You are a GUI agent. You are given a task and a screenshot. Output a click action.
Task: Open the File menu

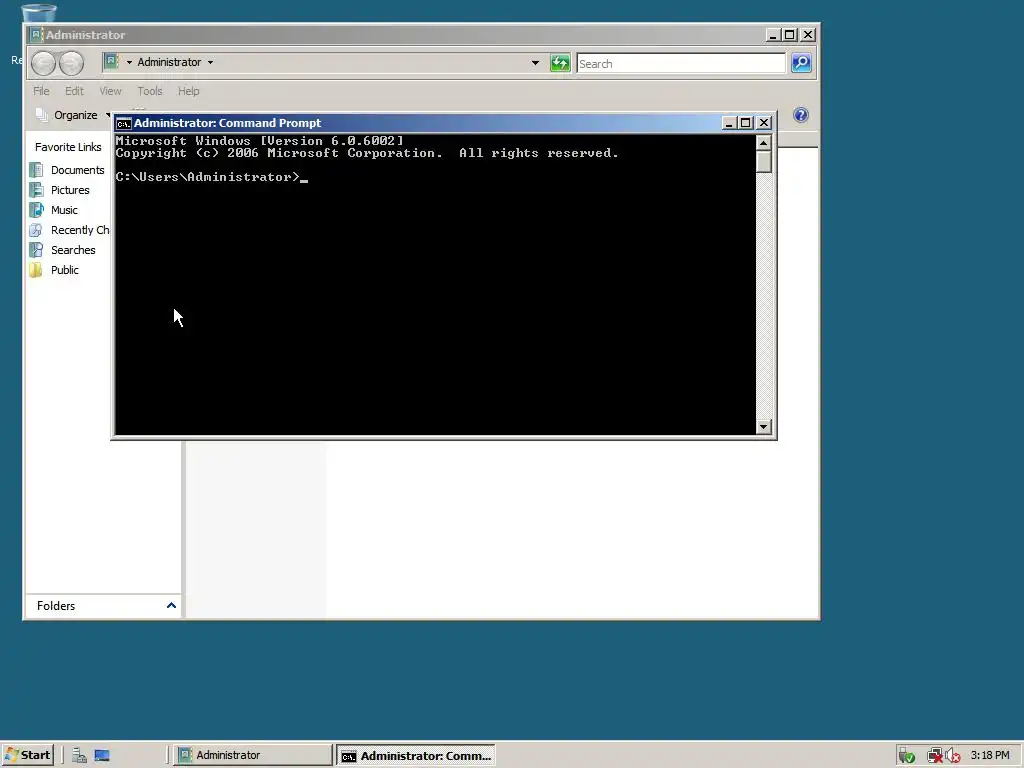pos(41,91)
